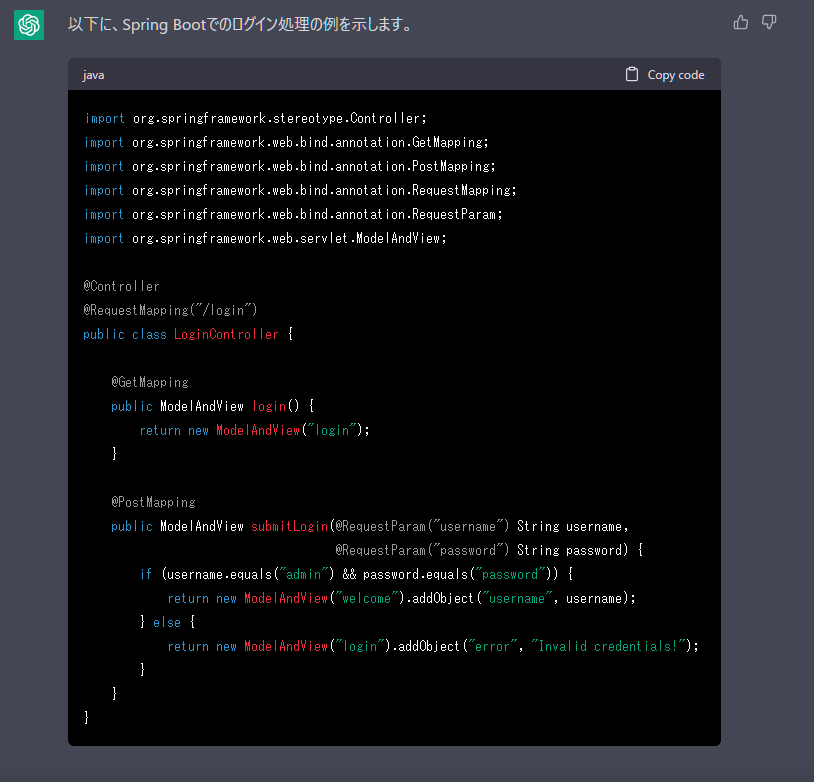814x782 pixels.
Task: Click the "java" language label
Action: pos(93,75)
